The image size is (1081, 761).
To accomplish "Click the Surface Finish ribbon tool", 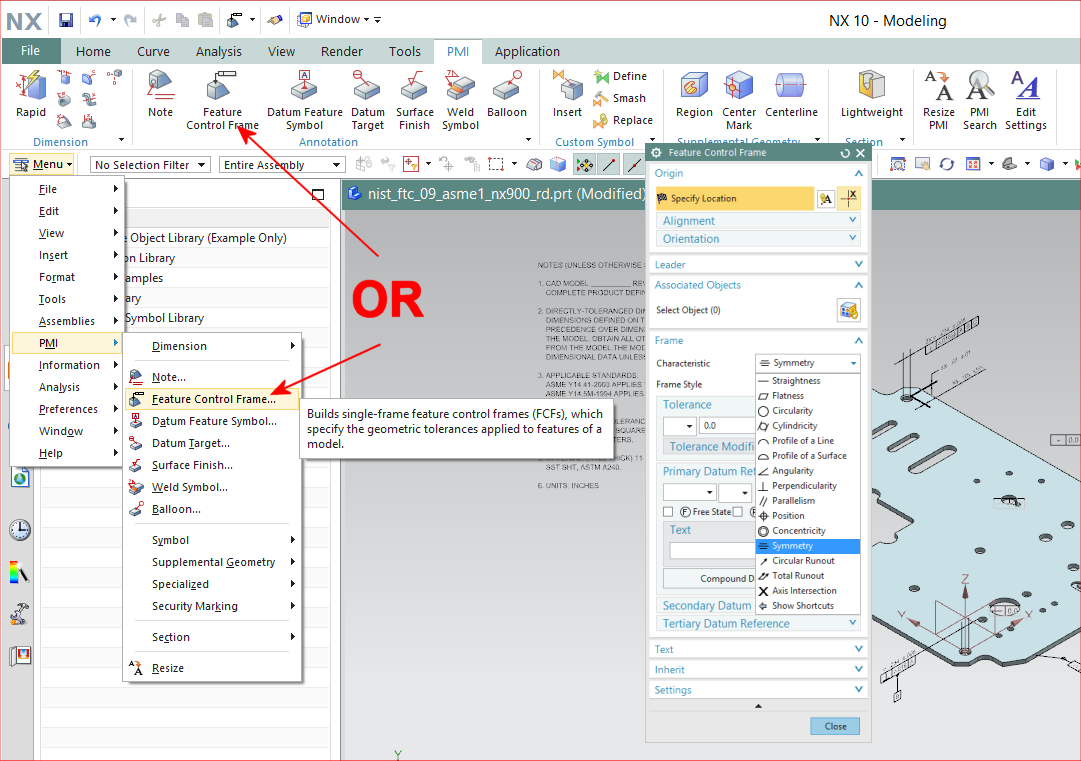I will click(414, 101).
